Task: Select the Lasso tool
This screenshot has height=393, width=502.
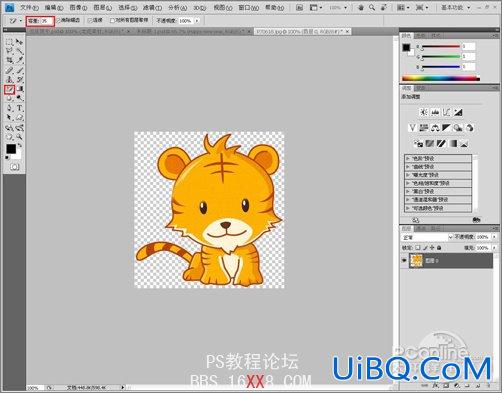Action: point(9,51)
